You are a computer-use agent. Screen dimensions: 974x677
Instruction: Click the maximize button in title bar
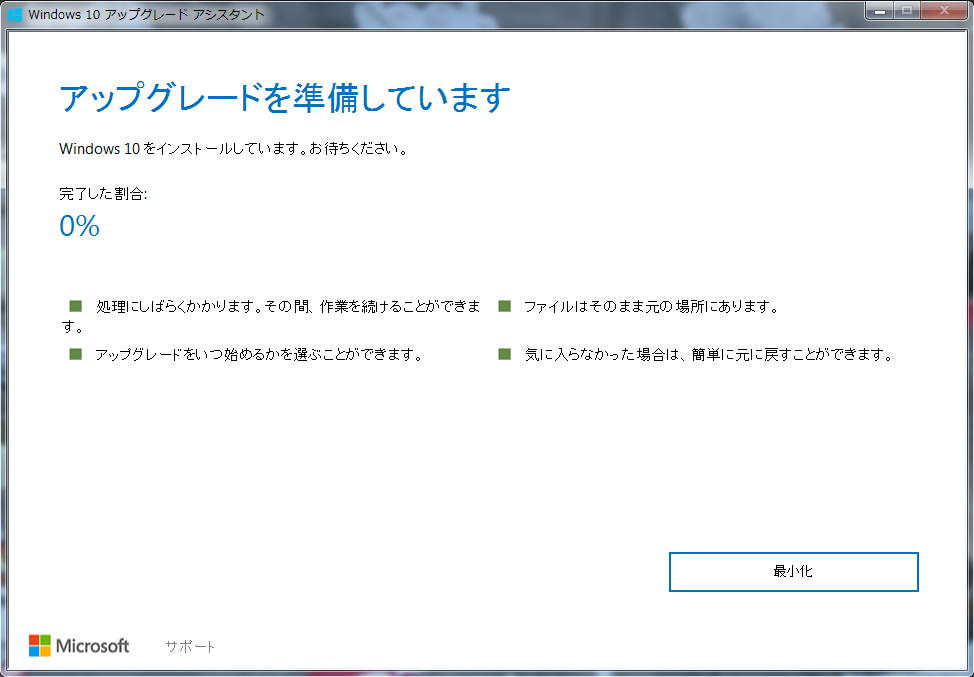[908, 11]
